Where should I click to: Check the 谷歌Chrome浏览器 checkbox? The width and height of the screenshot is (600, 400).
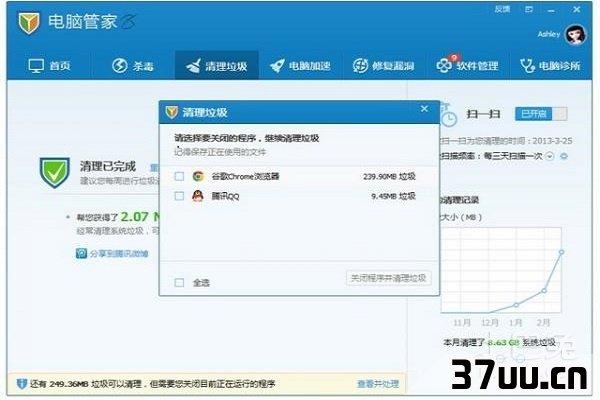(x=179, y=176)
